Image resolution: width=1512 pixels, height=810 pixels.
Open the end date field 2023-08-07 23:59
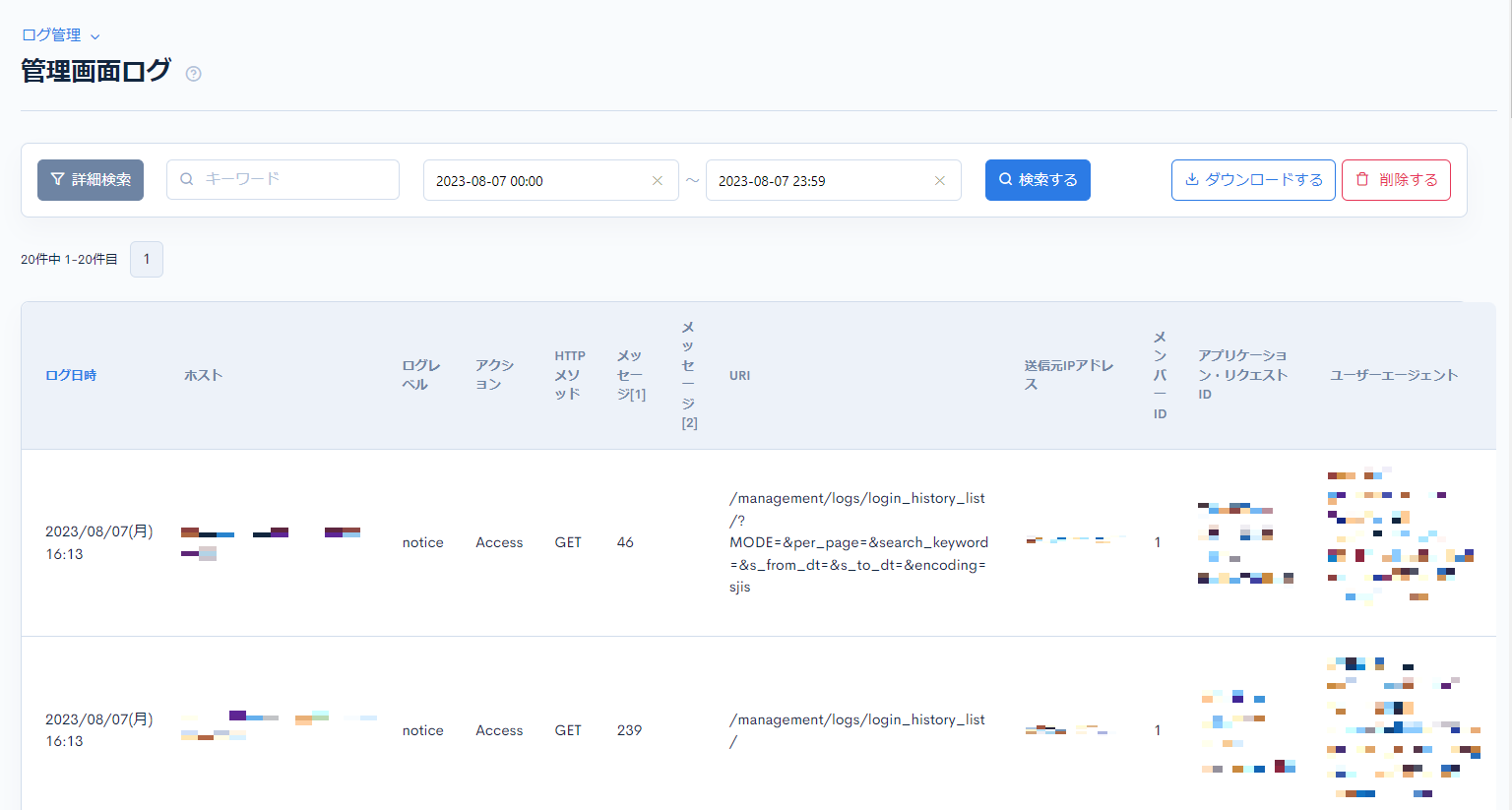point(833,180)
